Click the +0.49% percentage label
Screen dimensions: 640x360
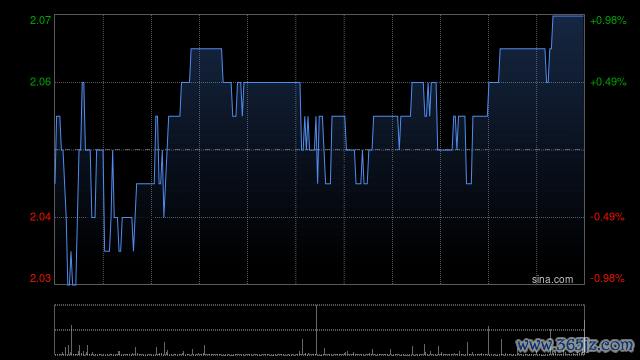[608, 82]
